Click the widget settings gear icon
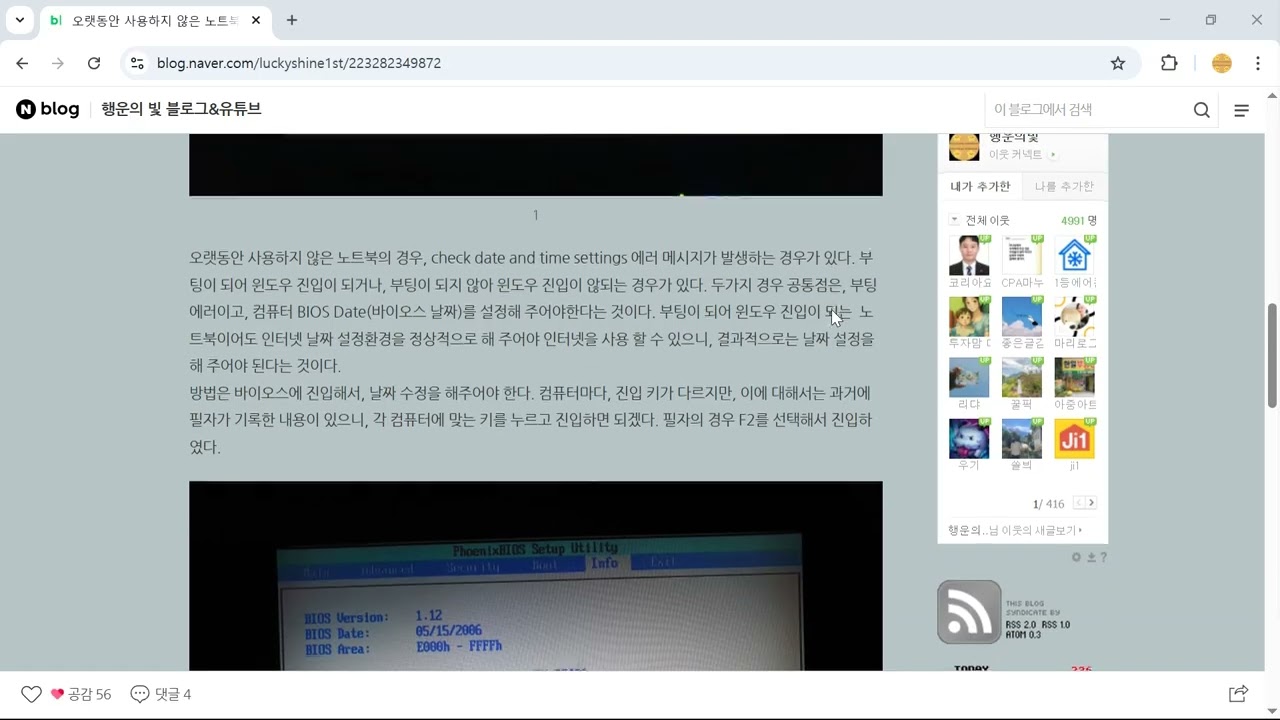This screenshot has width=1280, height=720. click(x=1076, y=557)
